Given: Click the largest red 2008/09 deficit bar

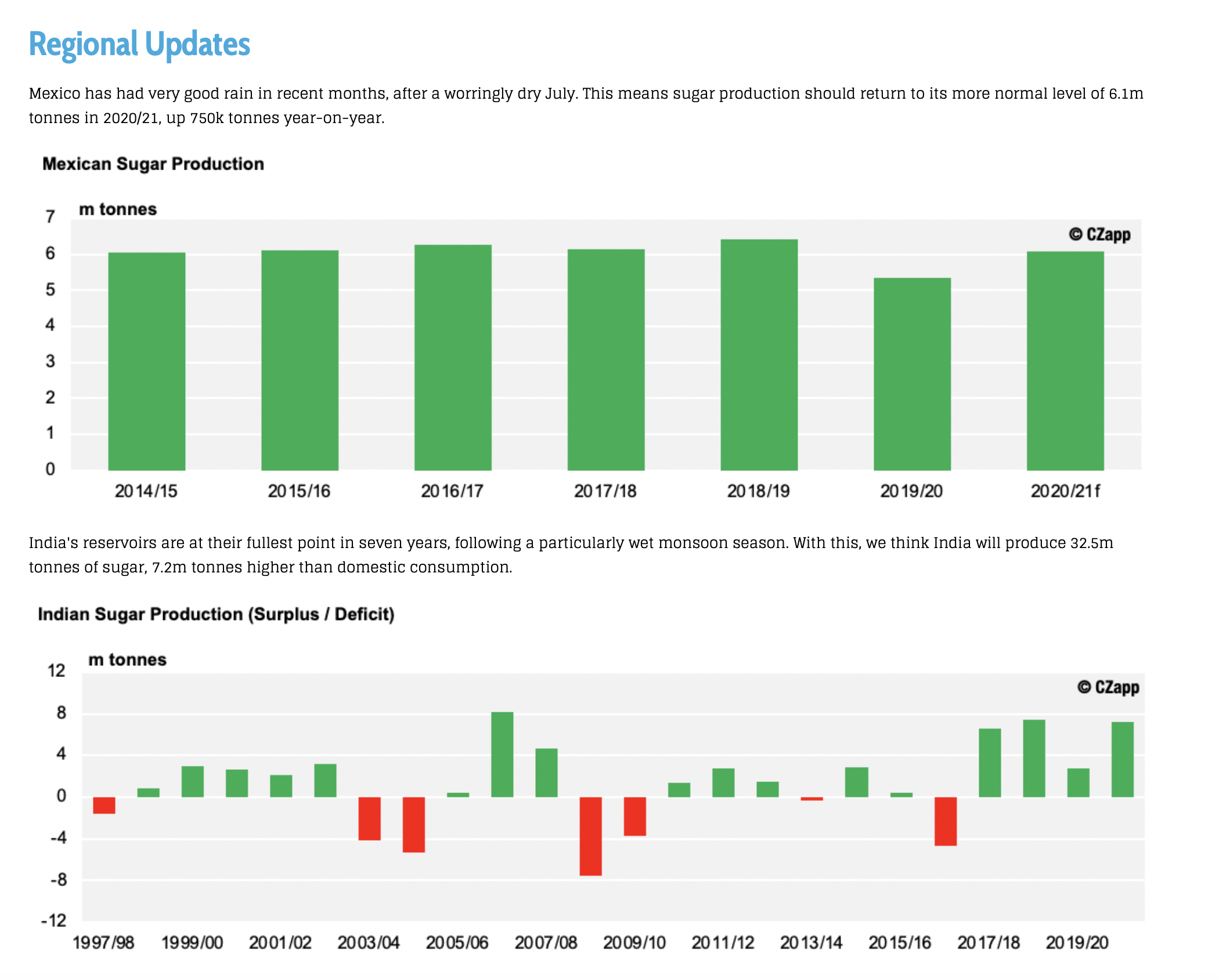Looking at the screenshot, I should click(590, 836).
